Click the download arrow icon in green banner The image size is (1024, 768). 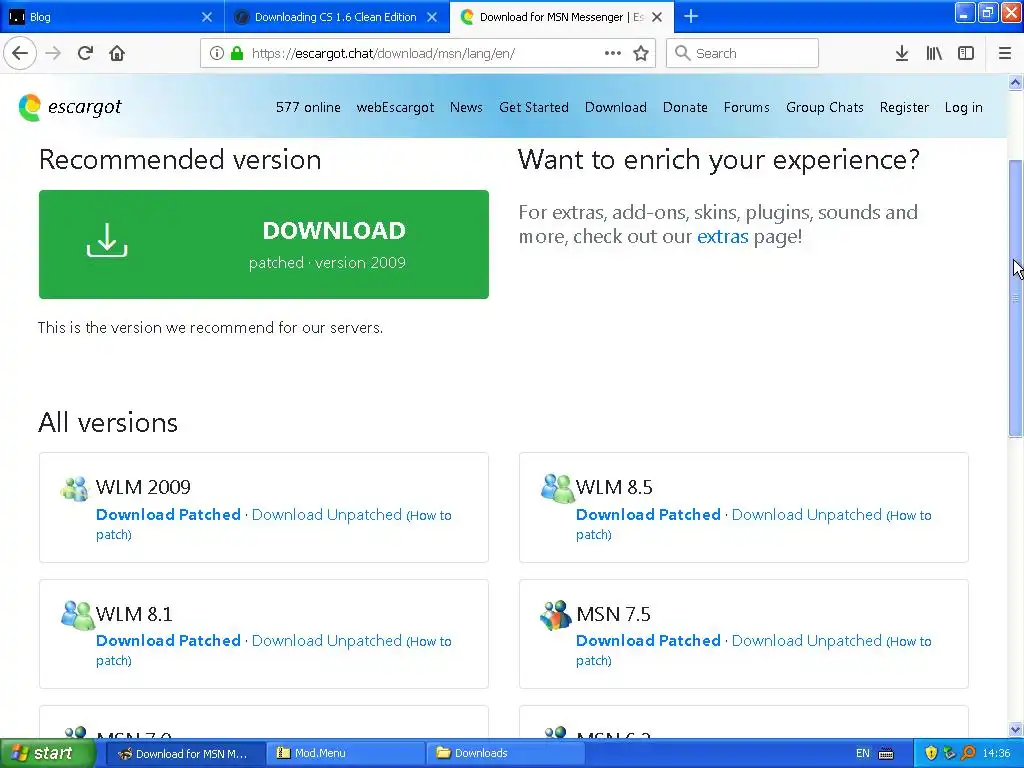[x=107, y=240]
